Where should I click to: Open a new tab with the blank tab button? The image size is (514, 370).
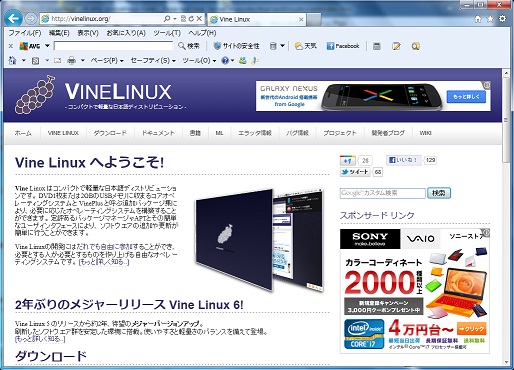[x=314, y=19]
